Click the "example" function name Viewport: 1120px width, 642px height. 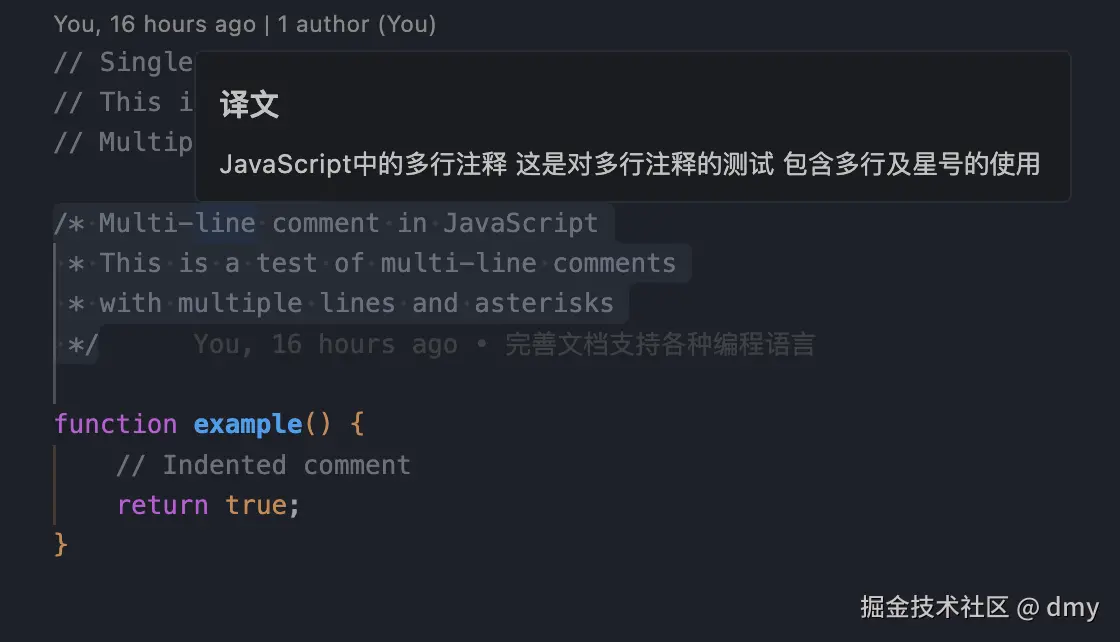248,424
